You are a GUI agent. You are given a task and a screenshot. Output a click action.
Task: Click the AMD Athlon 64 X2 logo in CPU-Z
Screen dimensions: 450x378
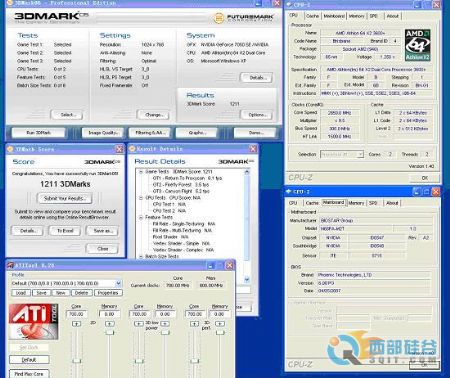(417, 45)
